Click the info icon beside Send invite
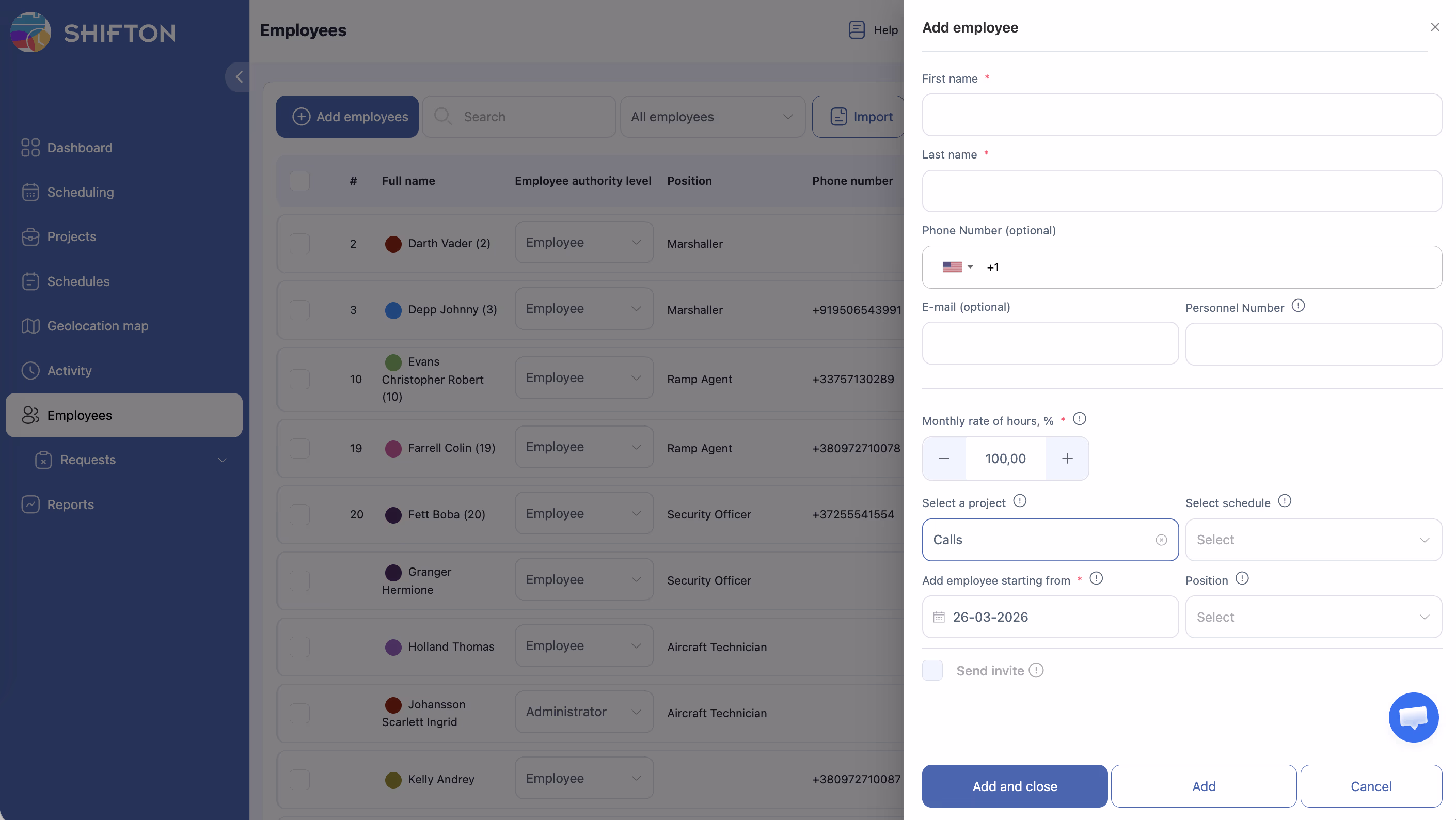 pyautogui.click(x=1036, y=670)
